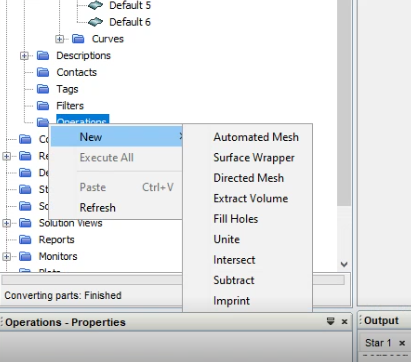This screenshot has width=411, height=362.
Task: Click the Descriptions folder icon
Action: 43,55
